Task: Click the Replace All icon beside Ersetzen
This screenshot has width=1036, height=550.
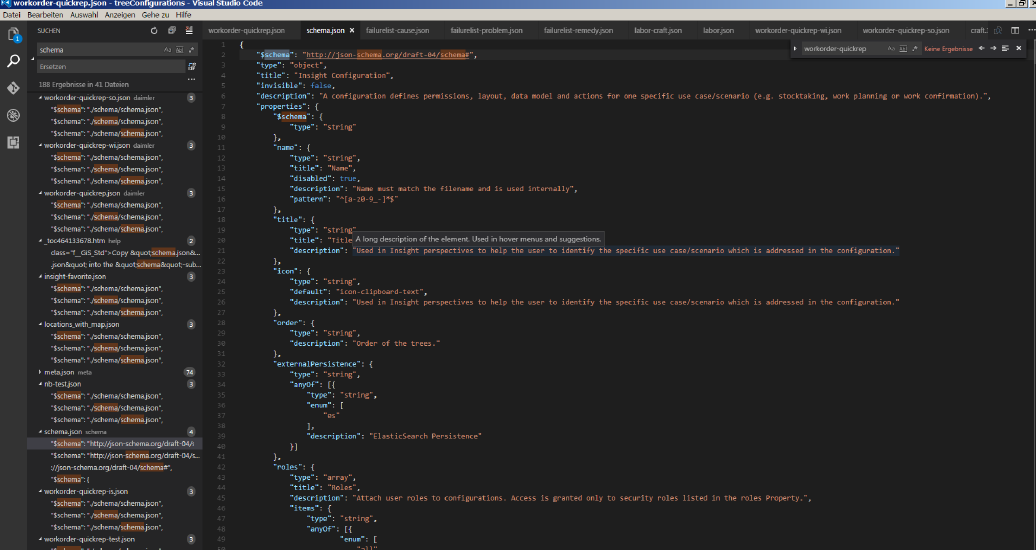Action: pos(191,67)
